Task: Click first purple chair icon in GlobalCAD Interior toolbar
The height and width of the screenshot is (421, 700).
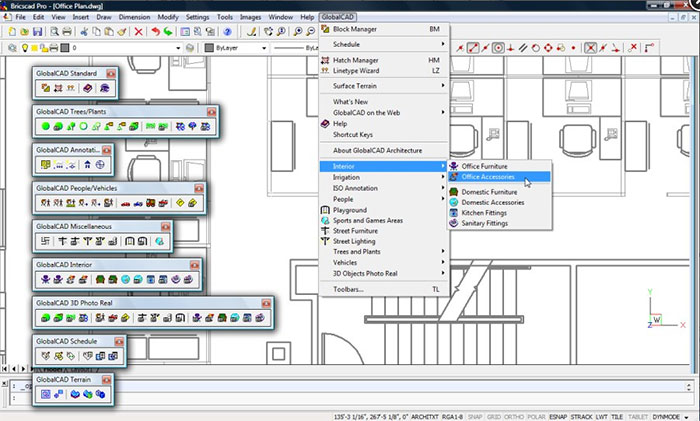Action: pyautogui.click(x=46, y=279)
